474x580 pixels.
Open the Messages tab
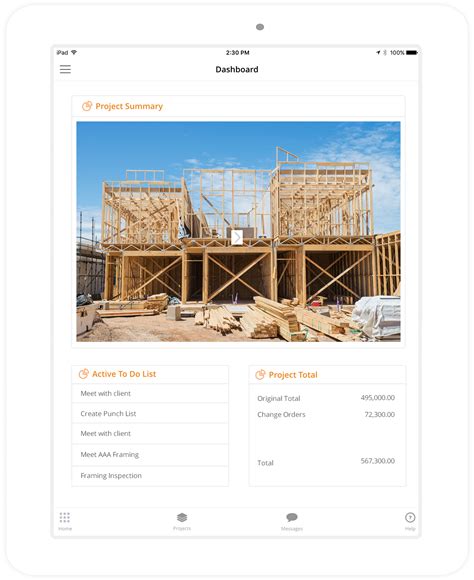pyautogui.click(x=292, y=522)
